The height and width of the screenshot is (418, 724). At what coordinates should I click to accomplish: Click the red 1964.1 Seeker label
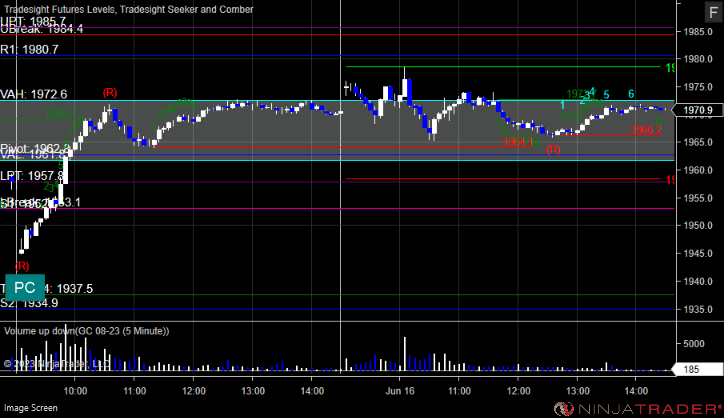click(518, 142)
